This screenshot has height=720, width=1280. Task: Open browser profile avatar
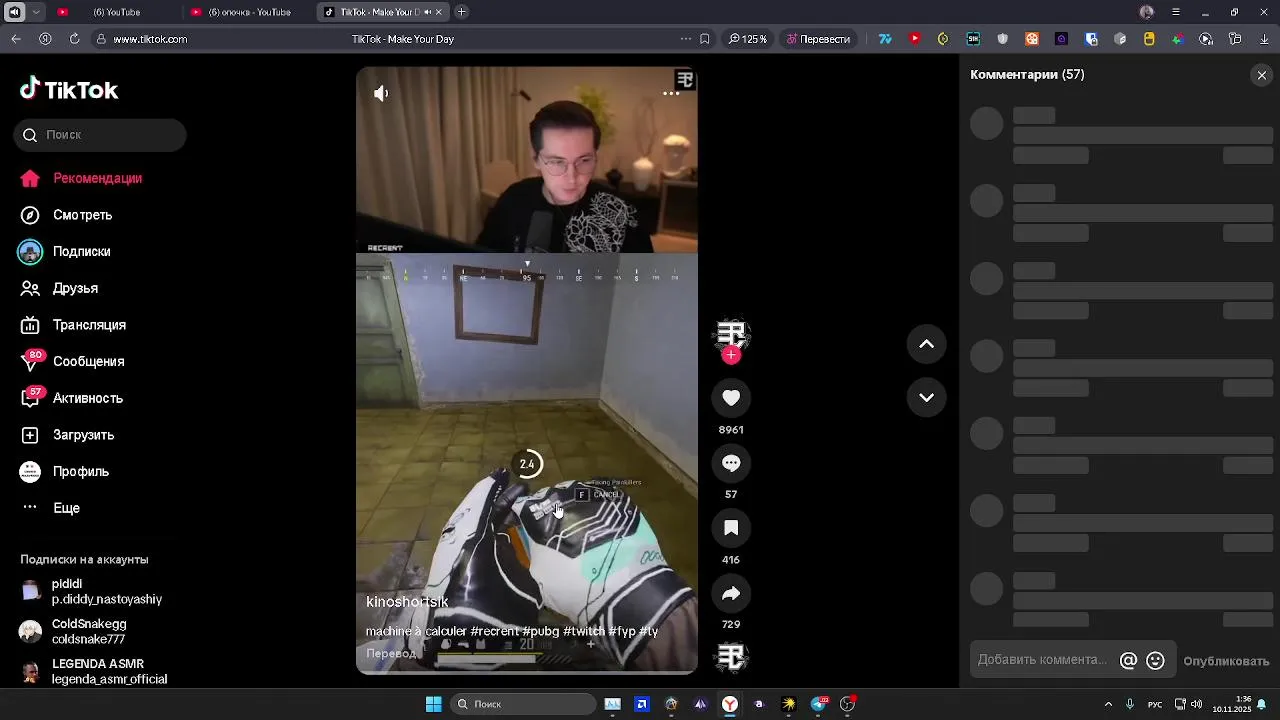(1146, 12)
